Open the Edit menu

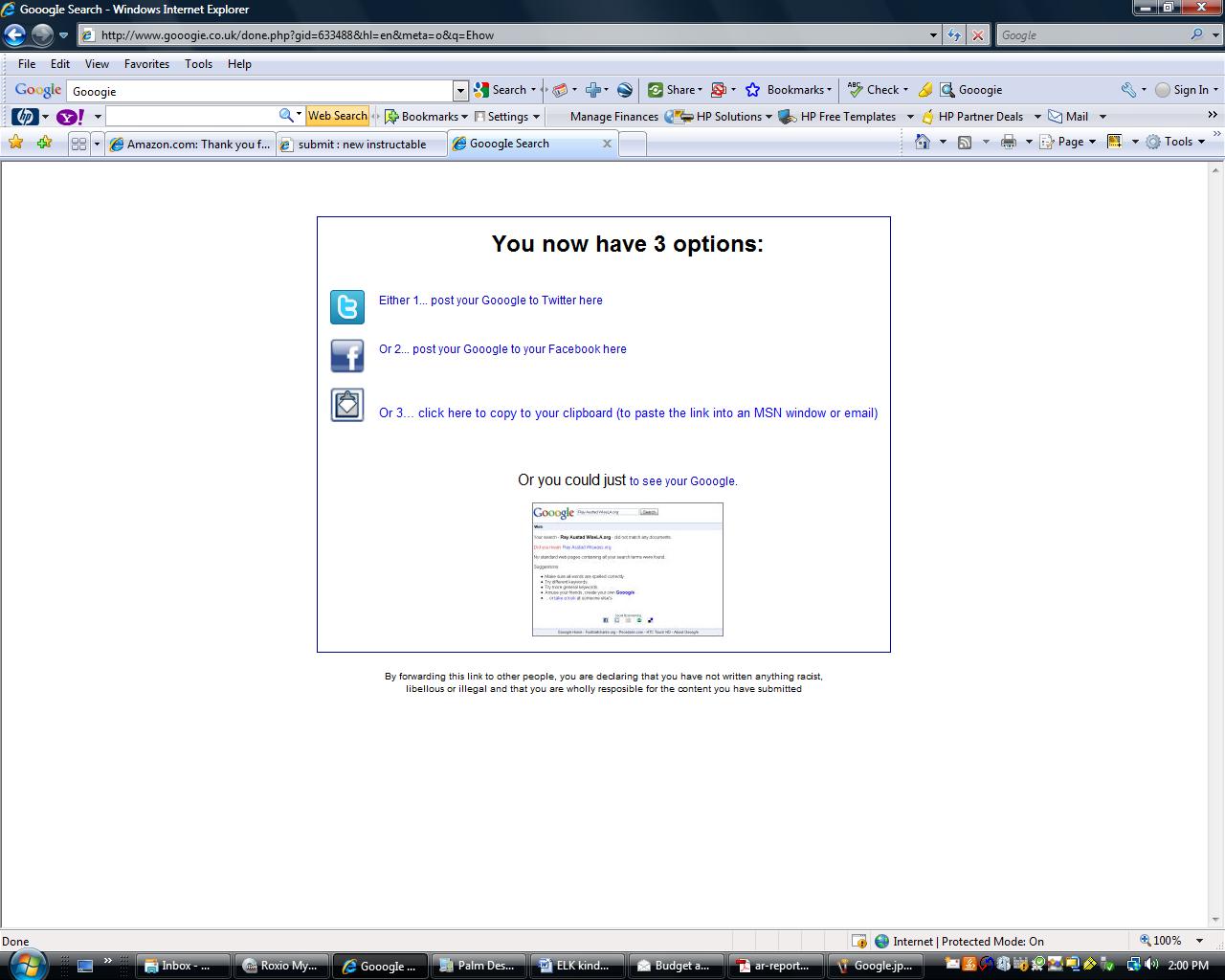(x=60, y=64)
